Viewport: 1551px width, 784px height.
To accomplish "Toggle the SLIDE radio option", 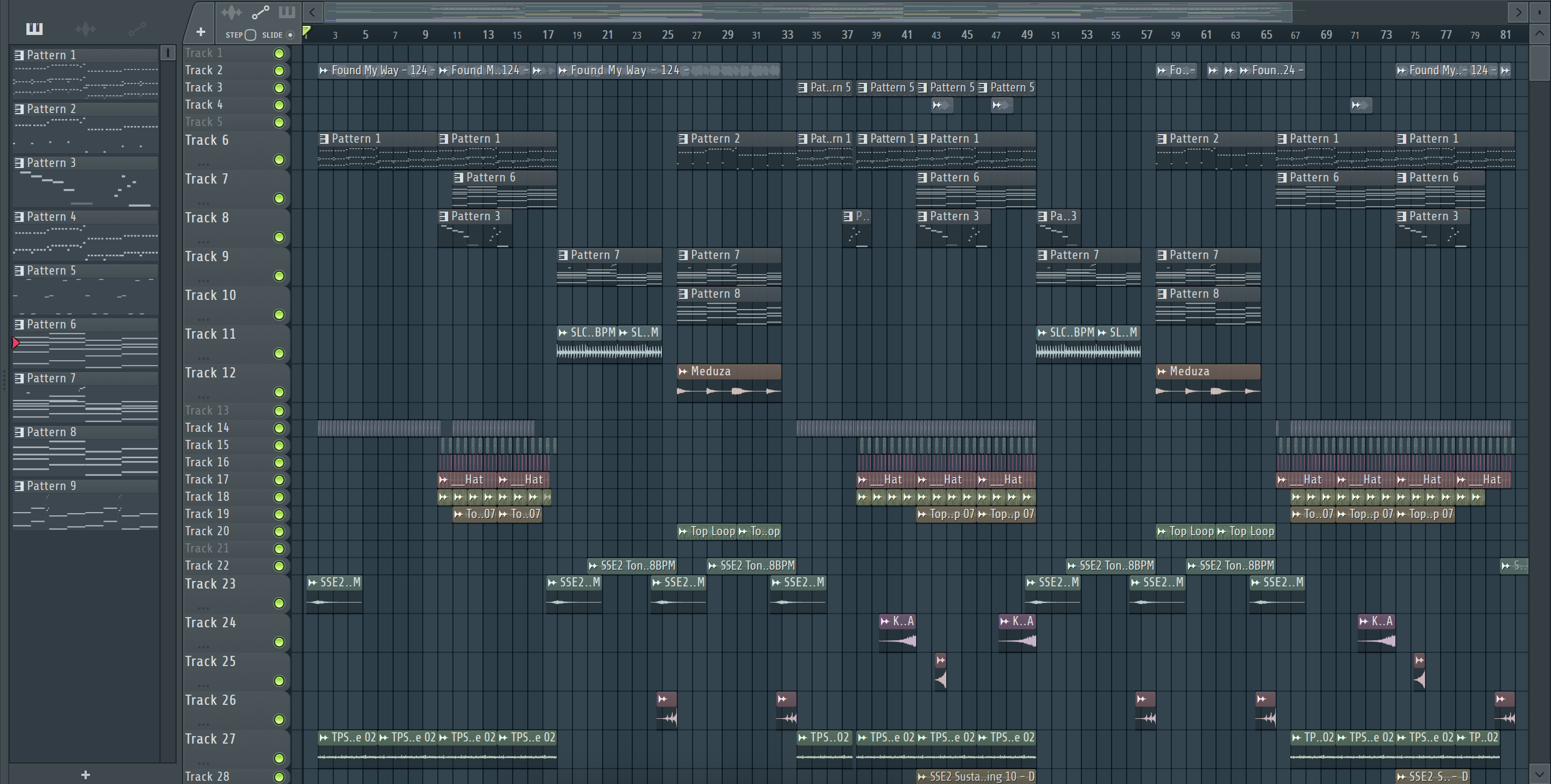I will pyautogui.click(x=290, y=35).
